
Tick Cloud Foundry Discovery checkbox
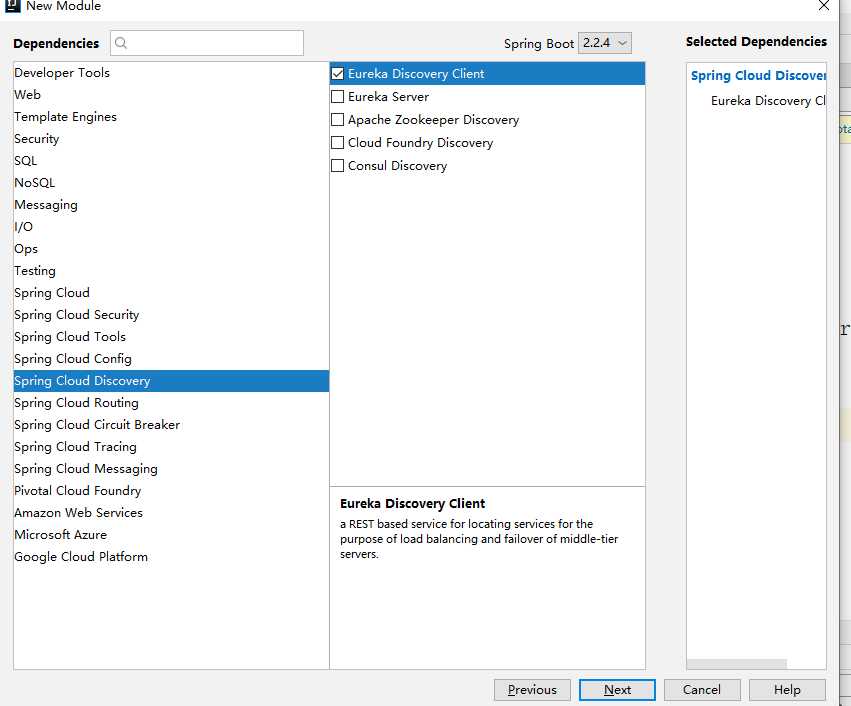[x=338, y=143]
